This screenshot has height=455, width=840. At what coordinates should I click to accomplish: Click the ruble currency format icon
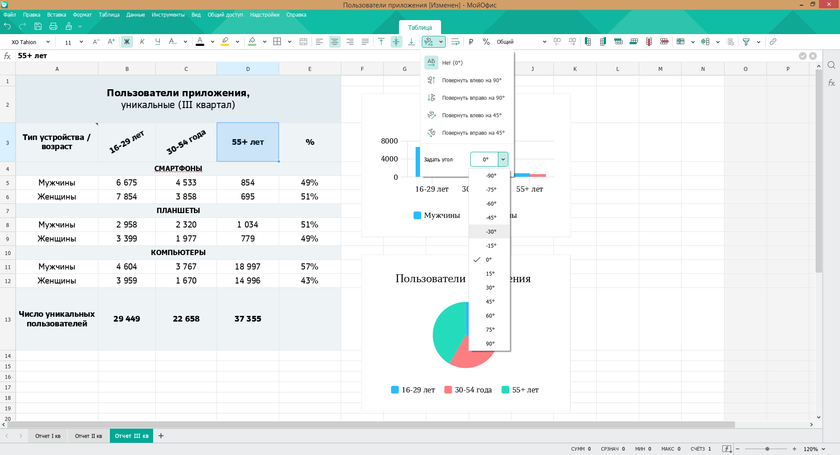coord(471,42)
